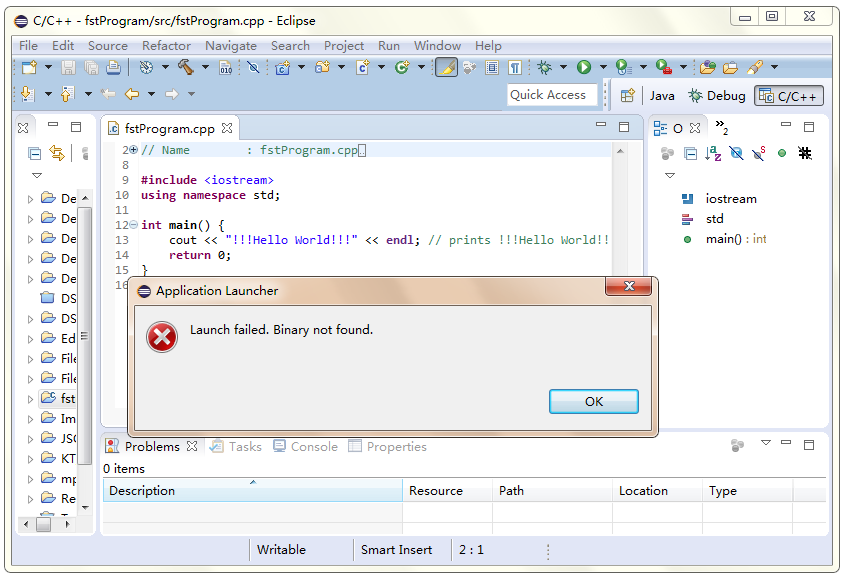
Task: Switch to the Java perspective
Action: 662,96
